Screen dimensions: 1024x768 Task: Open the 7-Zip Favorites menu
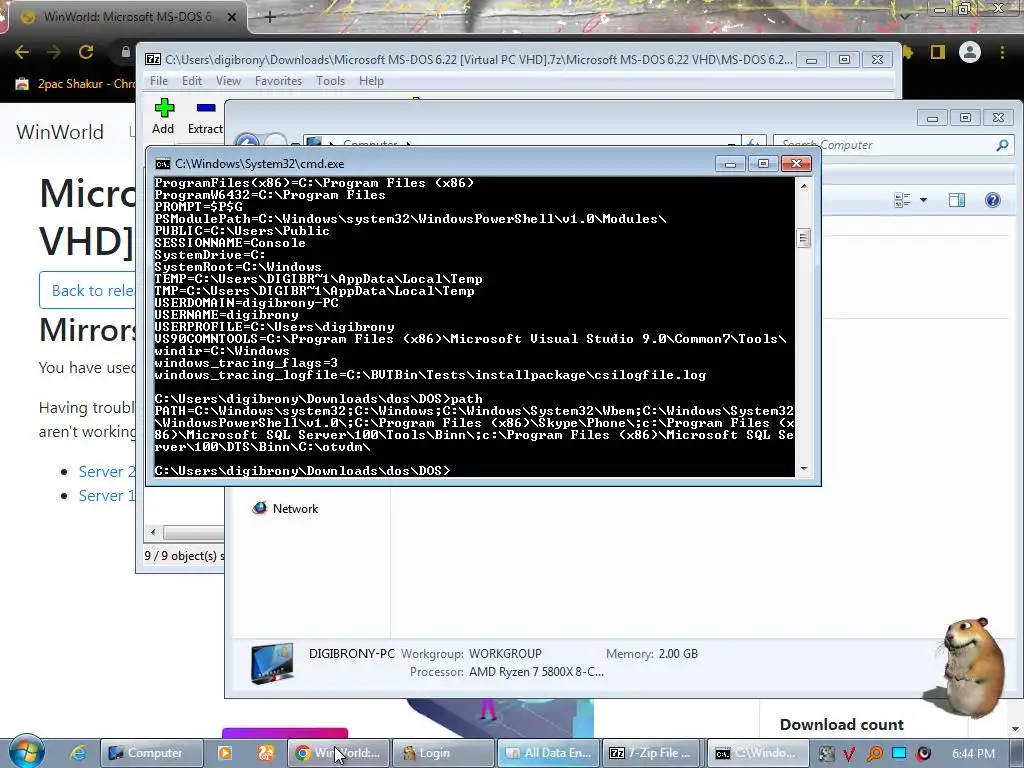point(278,81)
